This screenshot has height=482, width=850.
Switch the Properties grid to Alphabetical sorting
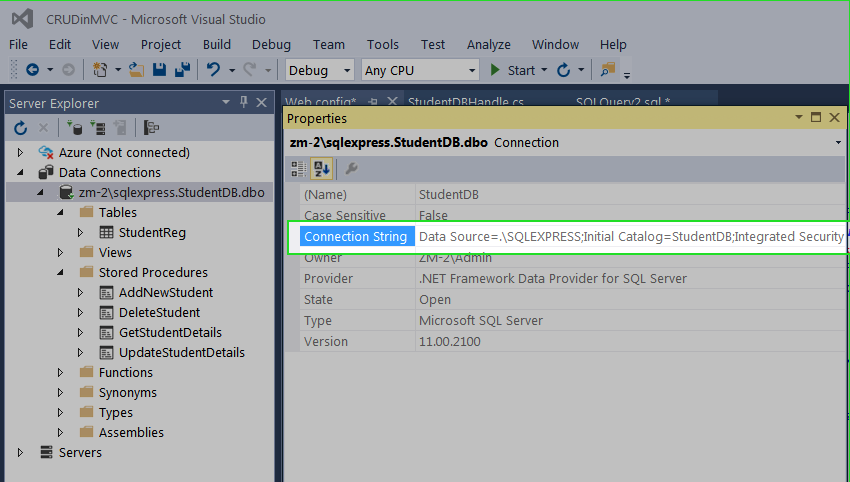pos(321,169)
